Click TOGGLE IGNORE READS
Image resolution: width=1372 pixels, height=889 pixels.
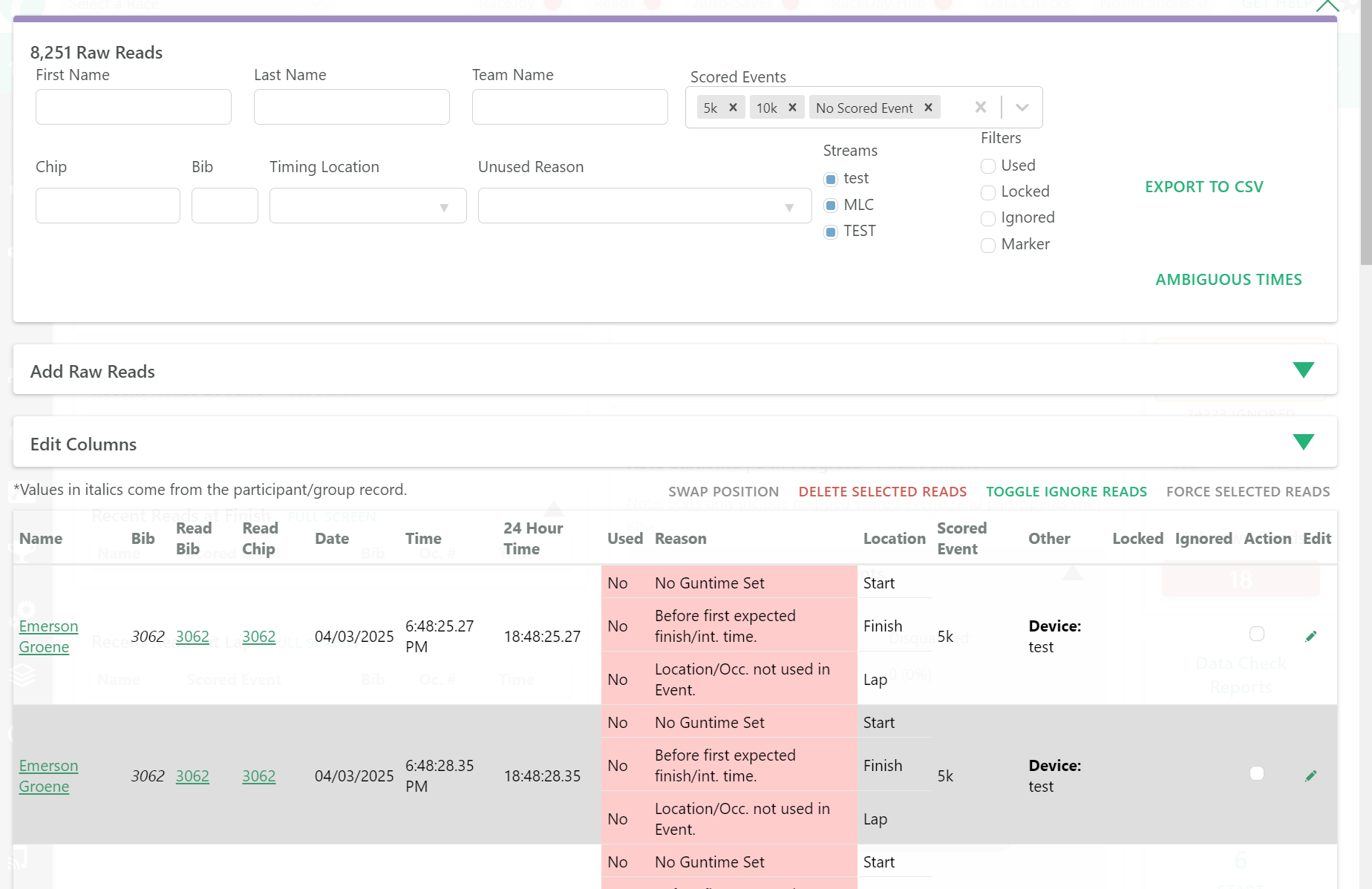1066,492
